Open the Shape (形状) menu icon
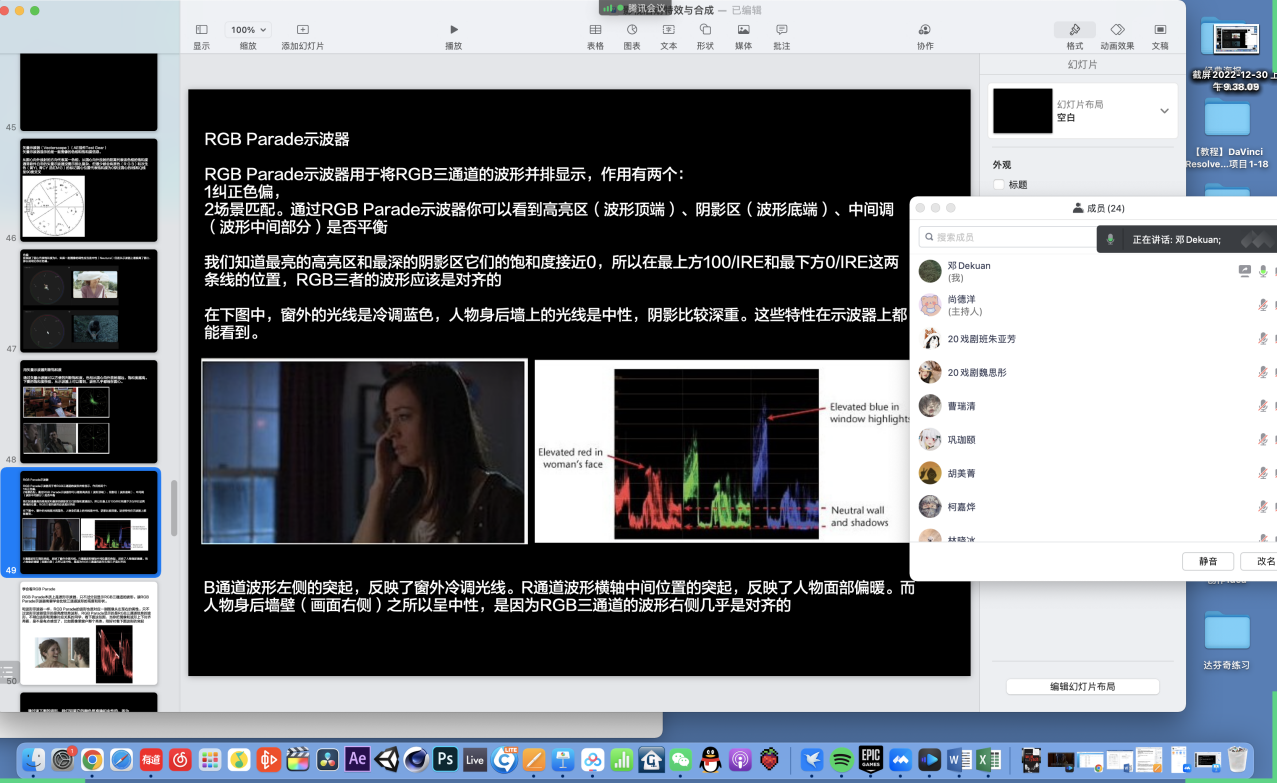1277x783 pixels. (705, 30)
